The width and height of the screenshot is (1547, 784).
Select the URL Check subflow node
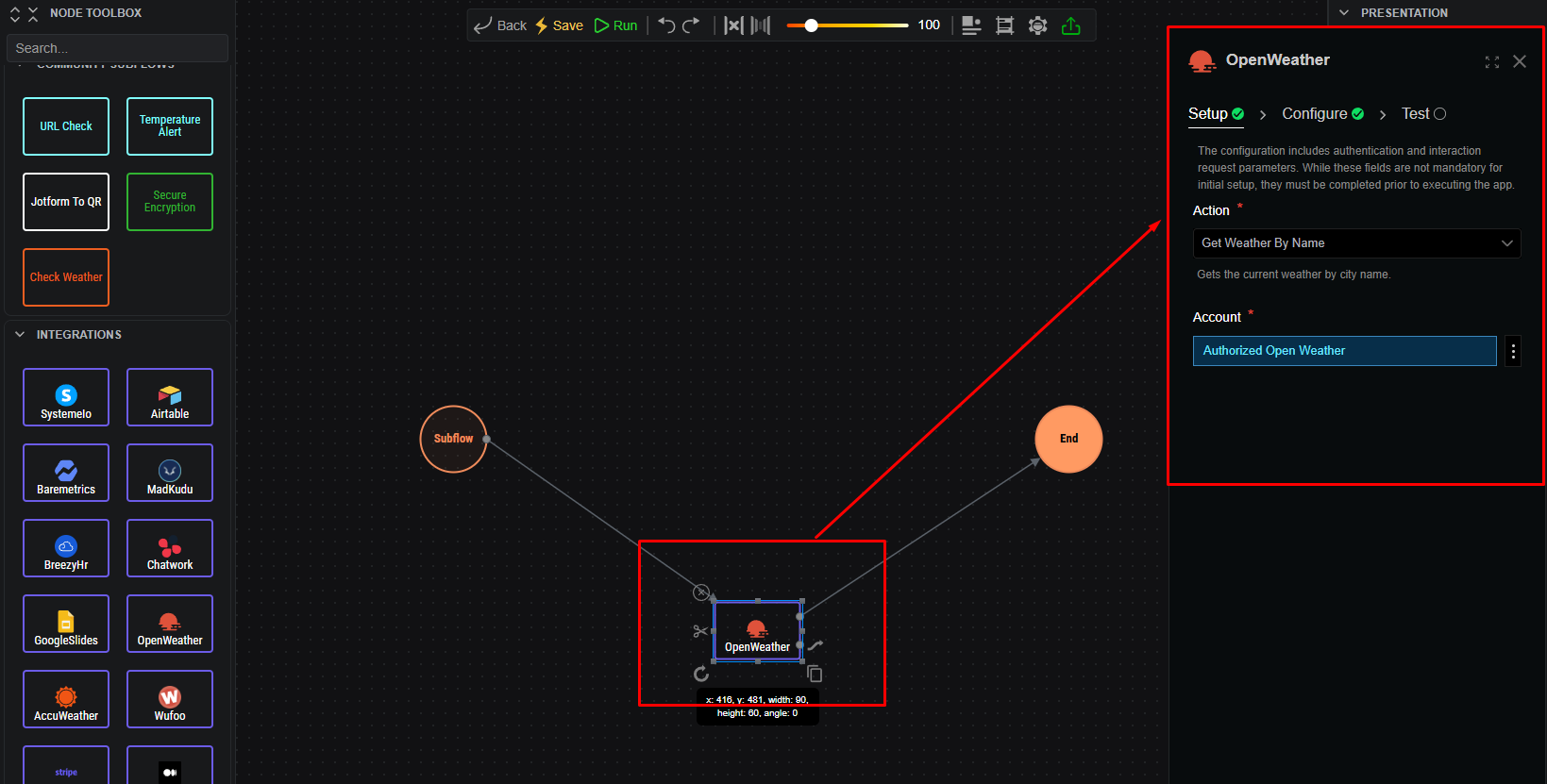(66, 126)
